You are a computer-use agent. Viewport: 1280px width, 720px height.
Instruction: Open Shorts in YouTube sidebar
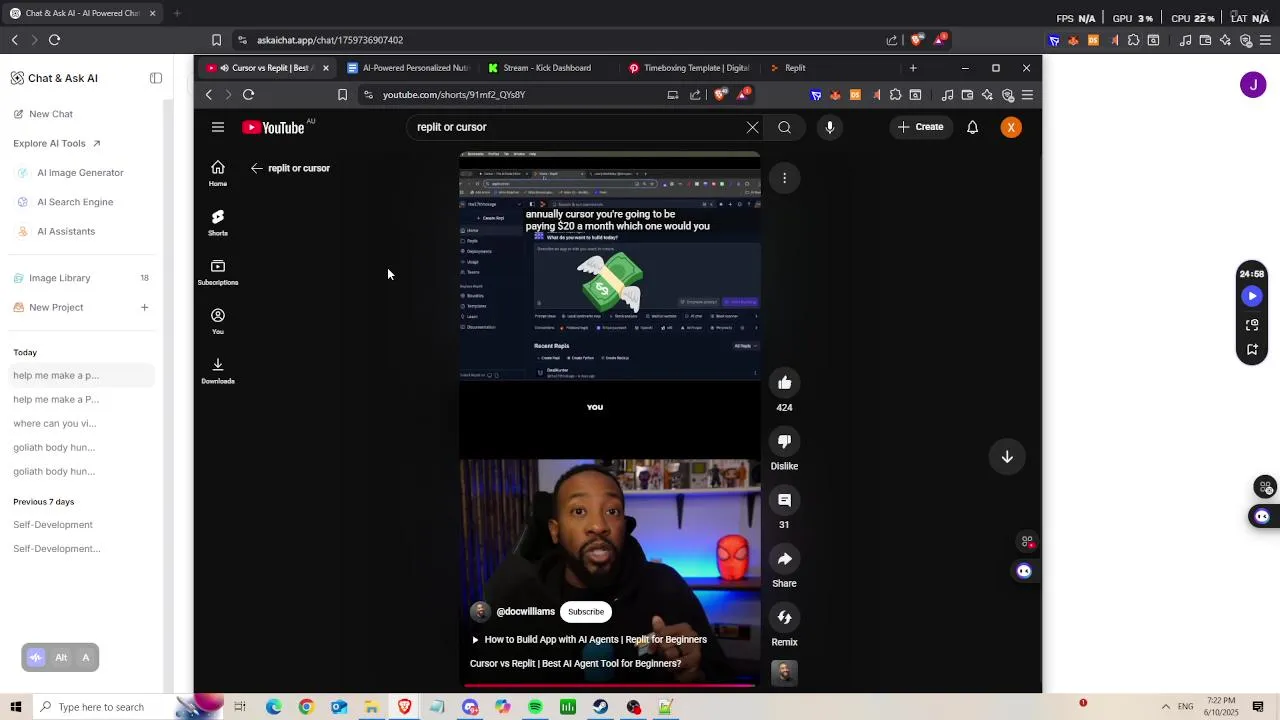pyautogui.click(x=218, y=222)
